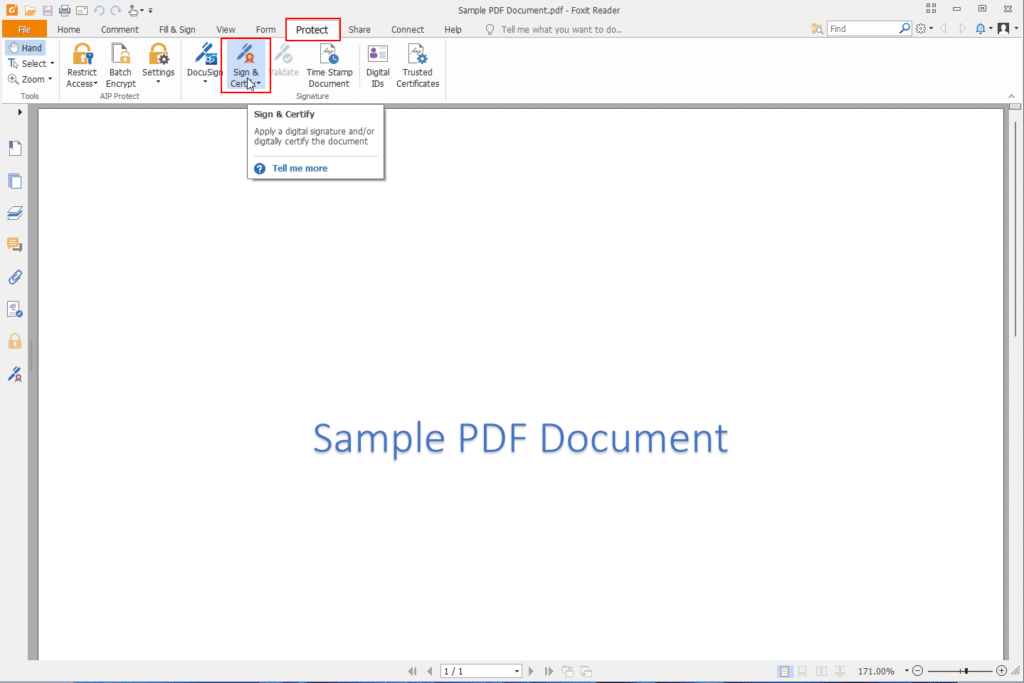1024x683 pixels.
Task: Click the Tell me what you want box
Action: pos(561,29)
